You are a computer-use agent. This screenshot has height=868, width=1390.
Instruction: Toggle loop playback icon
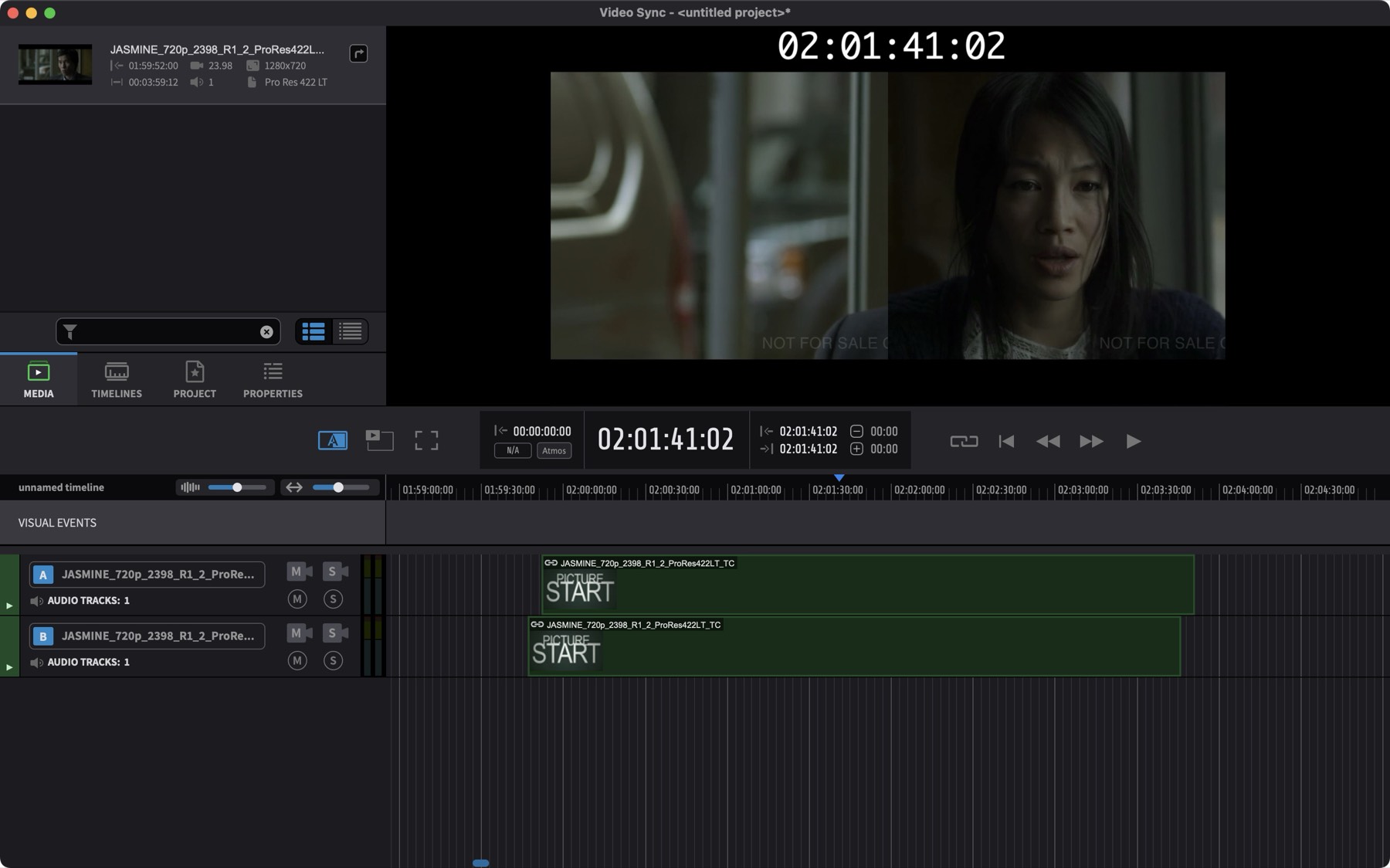[964, 442]
